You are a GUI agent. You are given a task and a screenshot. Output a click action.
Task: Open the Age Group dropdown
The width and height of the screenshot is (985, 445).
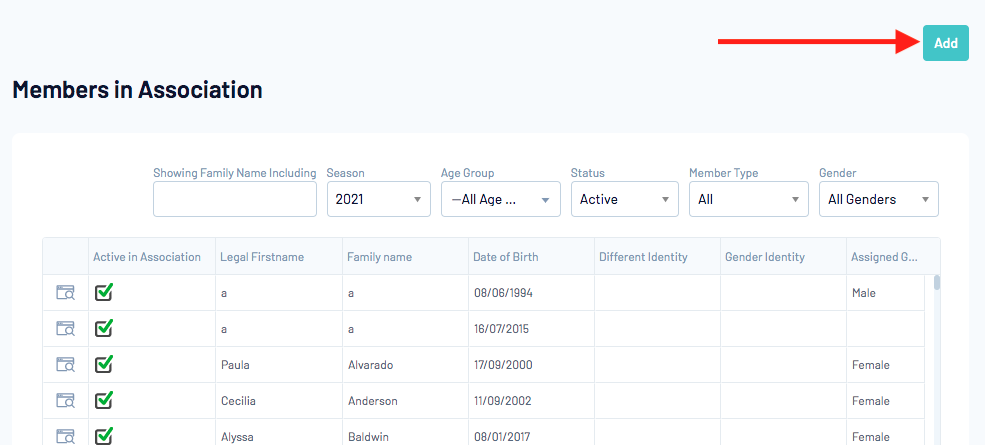pos(501,199)
